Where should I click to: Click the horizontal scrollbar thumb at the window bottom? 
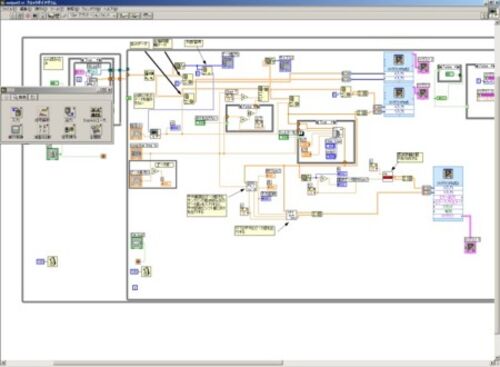point(168,363)
